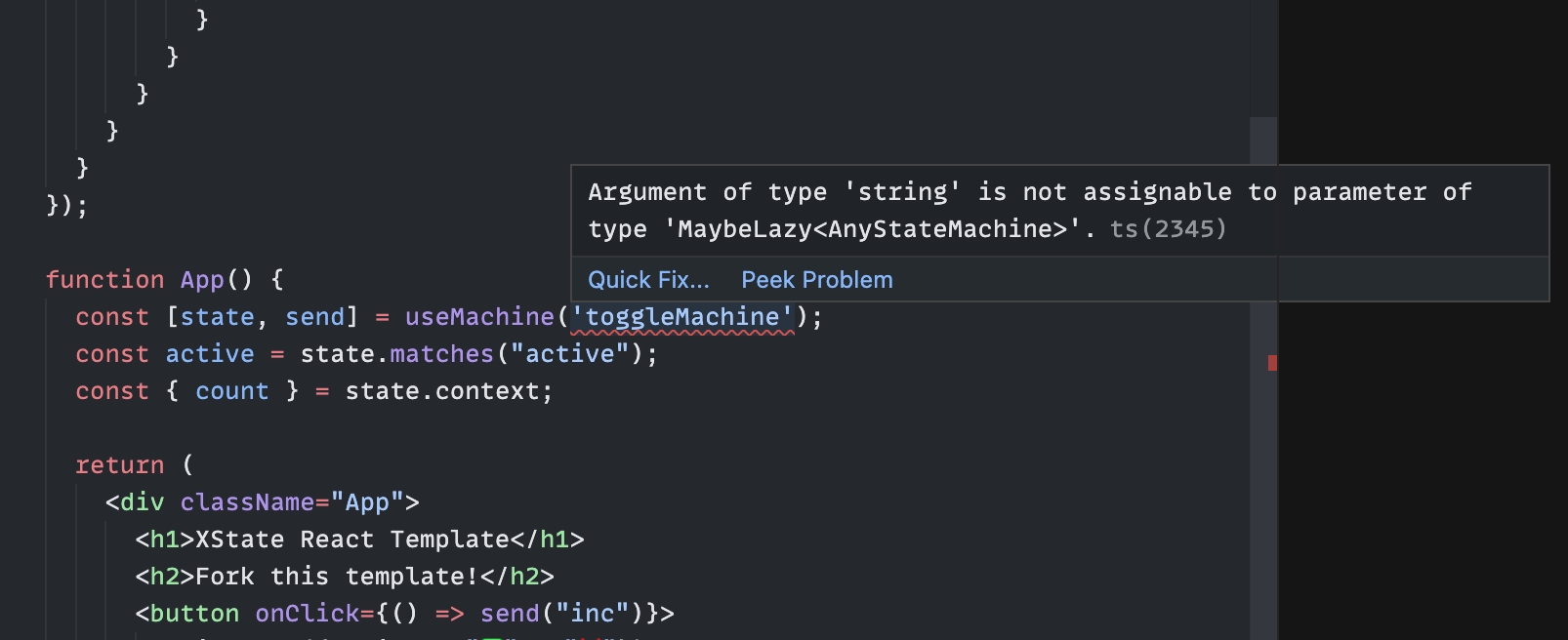
Task: Click the ts(2345) error code
Action: pos(1168,229)
